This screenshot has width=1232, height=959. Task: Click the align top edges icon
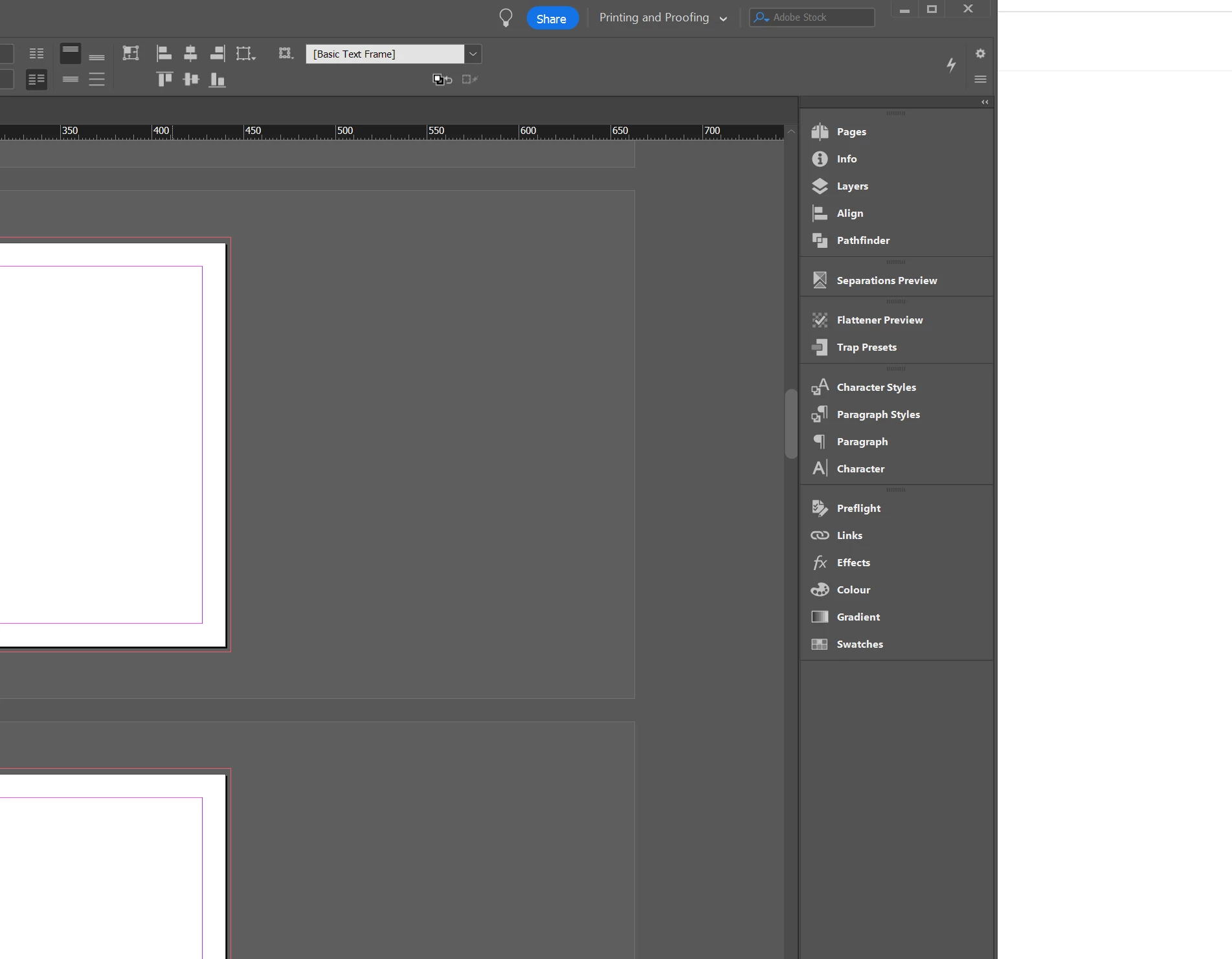click(x=164, y=80)
